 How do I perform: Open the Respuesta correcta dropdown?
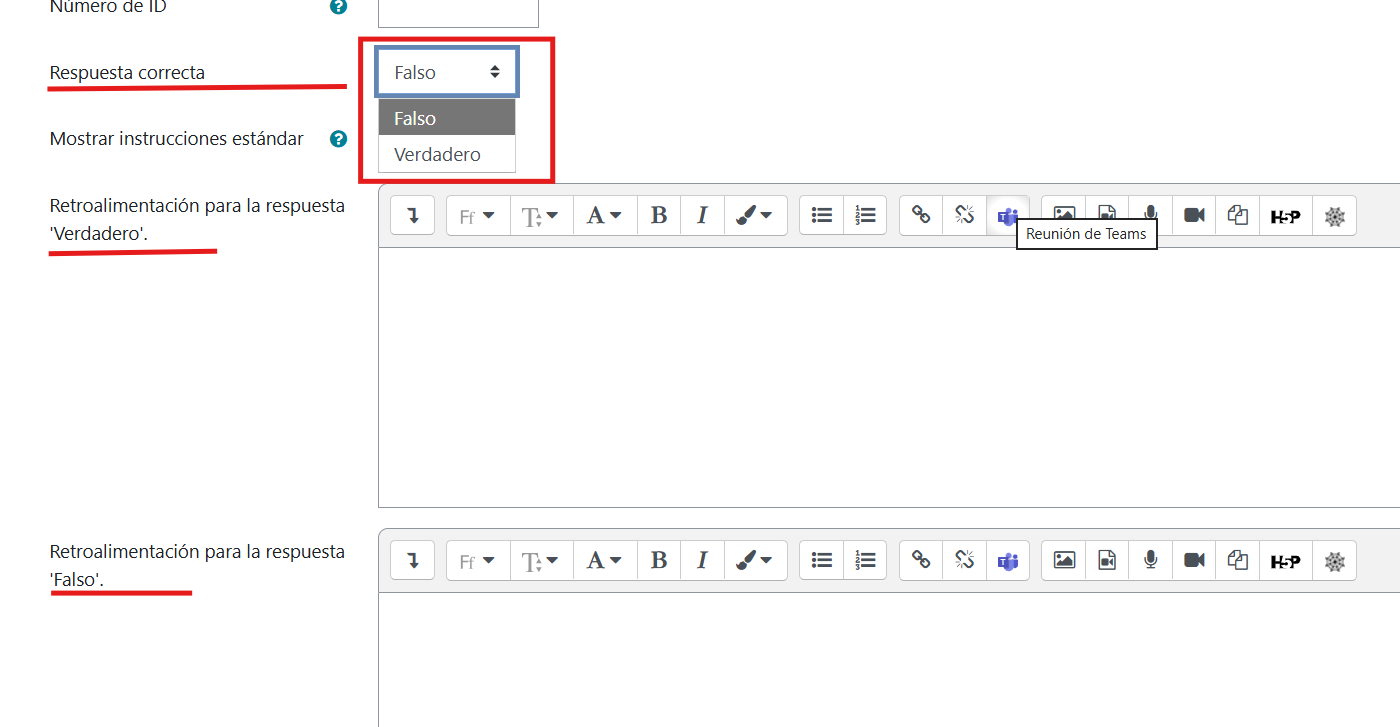point(447,72)
